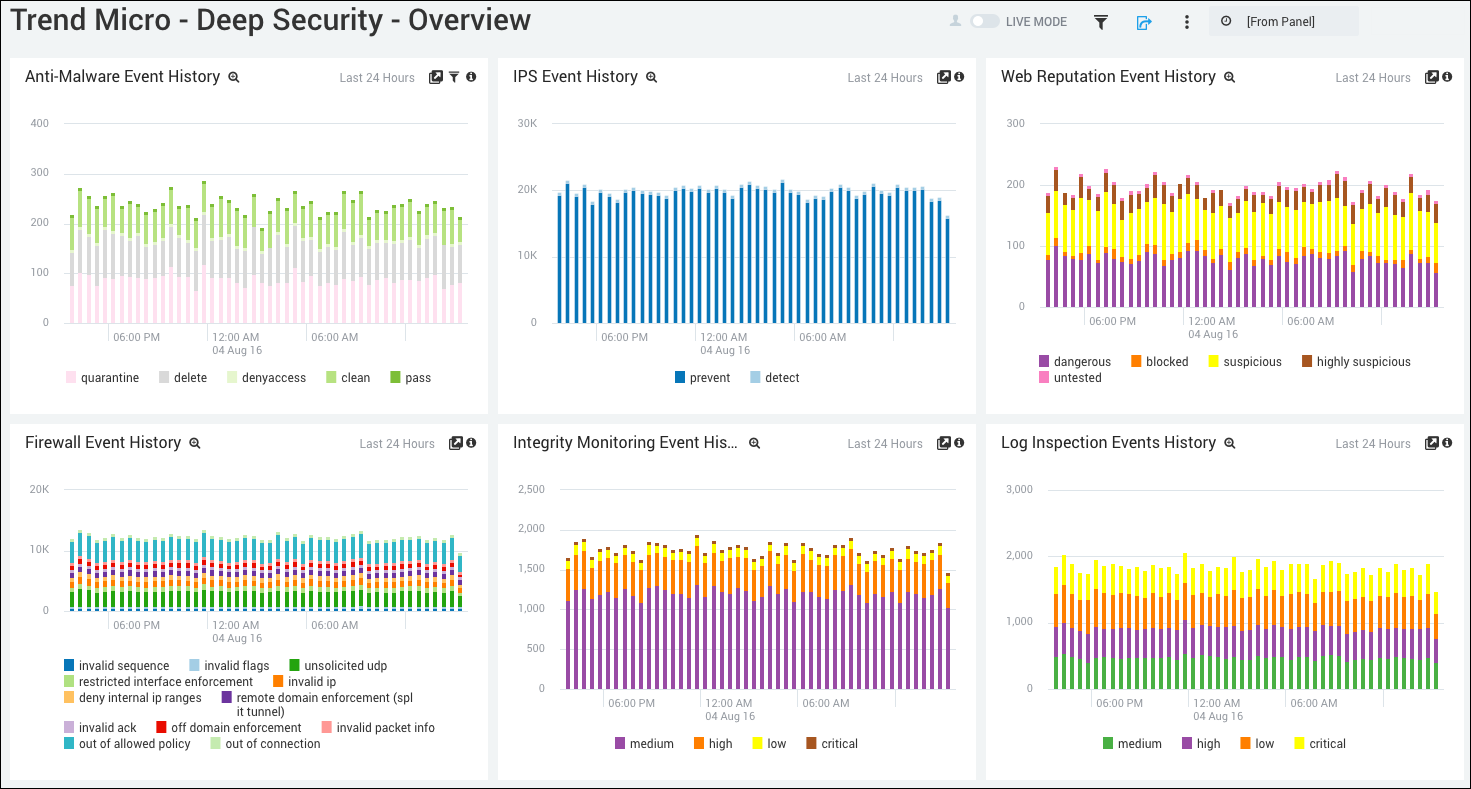This screenshot has width=1471, height=789.
Task: Click the info icon on Log Inspection Events History
Action: click(x=1448, y=443)
